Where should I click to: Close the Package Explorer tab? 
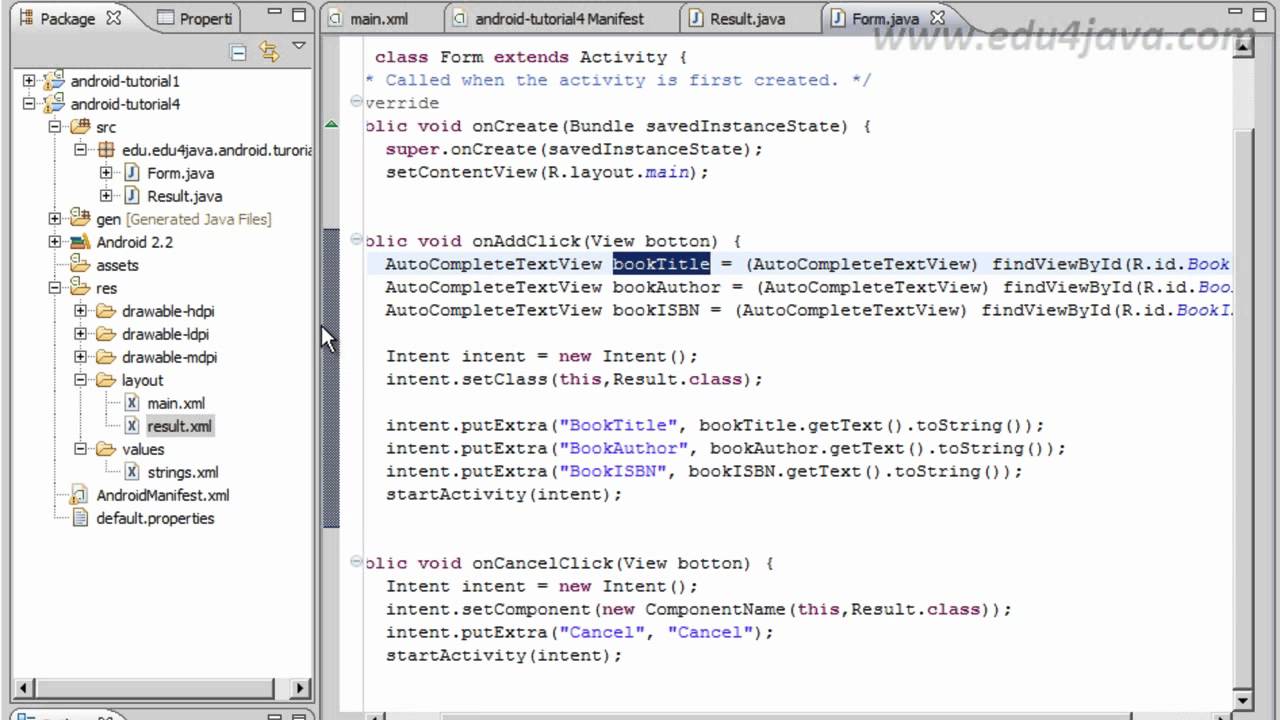tap(113, 18)
